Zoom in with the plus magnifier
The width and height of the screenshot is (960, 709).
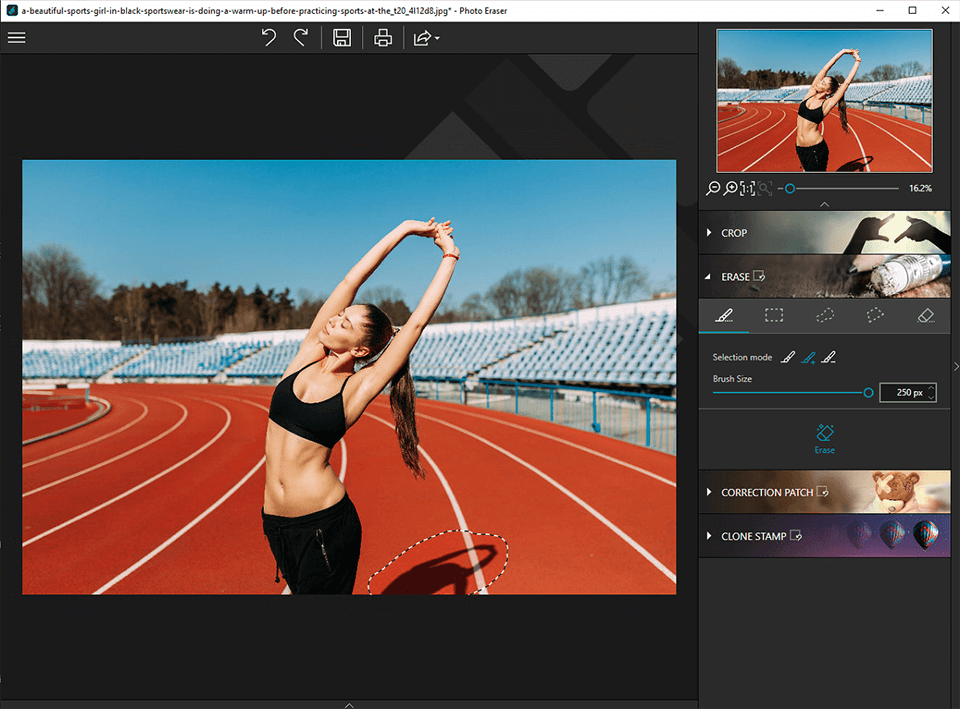[731, 188]
